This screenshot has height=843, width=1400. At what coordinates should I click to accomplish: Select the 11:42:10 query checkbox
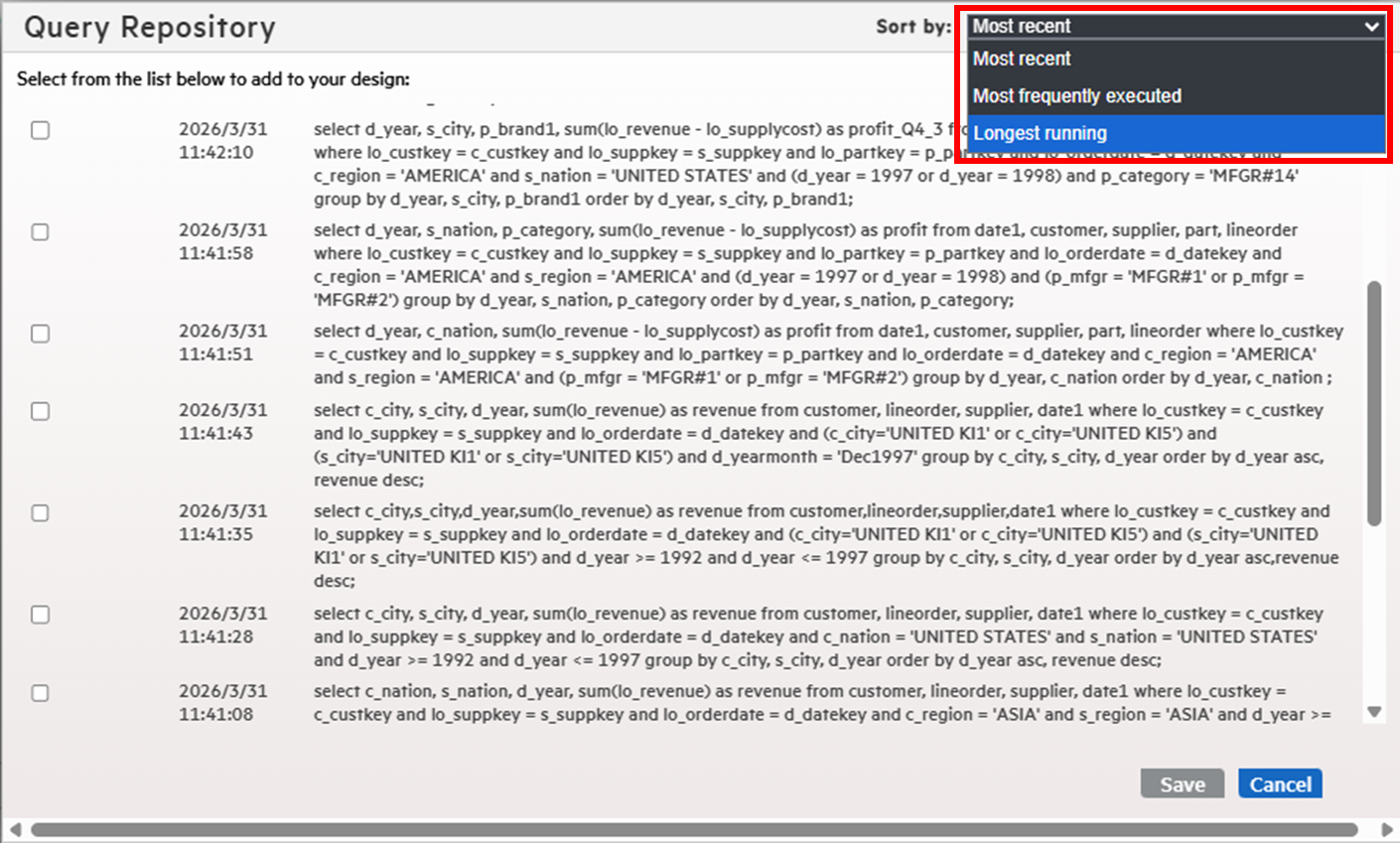pyautogui.click(x=40, y=130)
